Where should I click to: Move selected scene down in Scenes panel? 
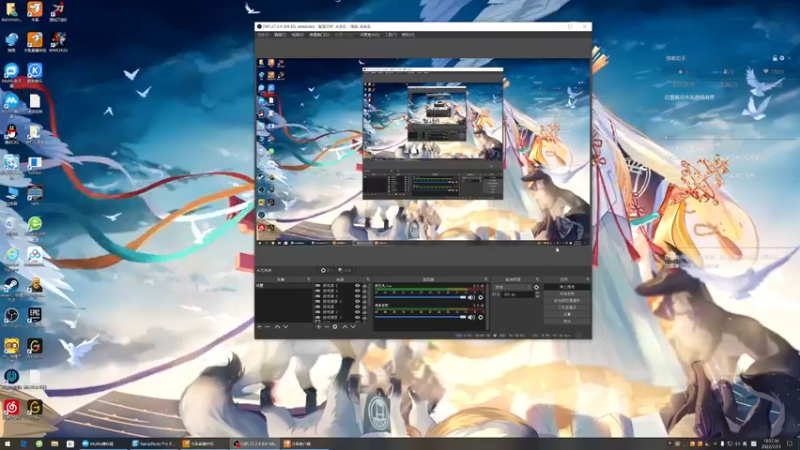(286, 327)
